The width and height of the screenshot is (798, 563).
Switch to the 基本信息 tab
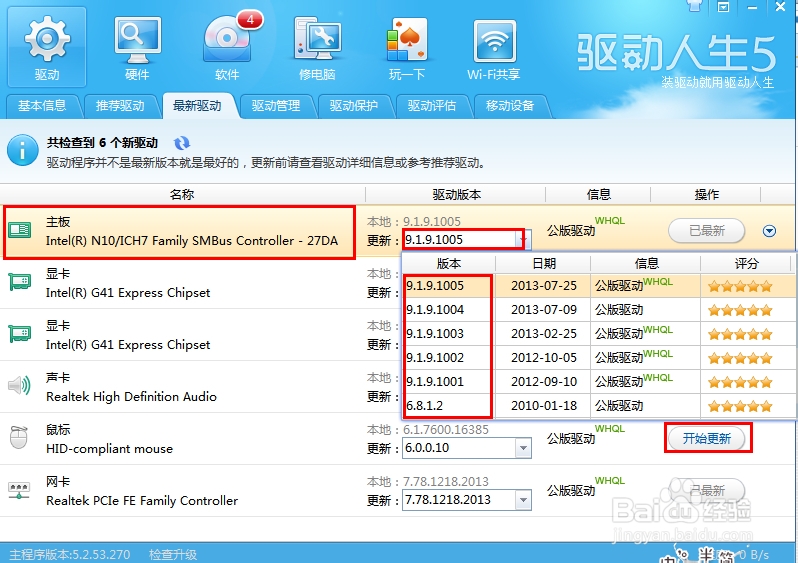(x=42, y=106)
